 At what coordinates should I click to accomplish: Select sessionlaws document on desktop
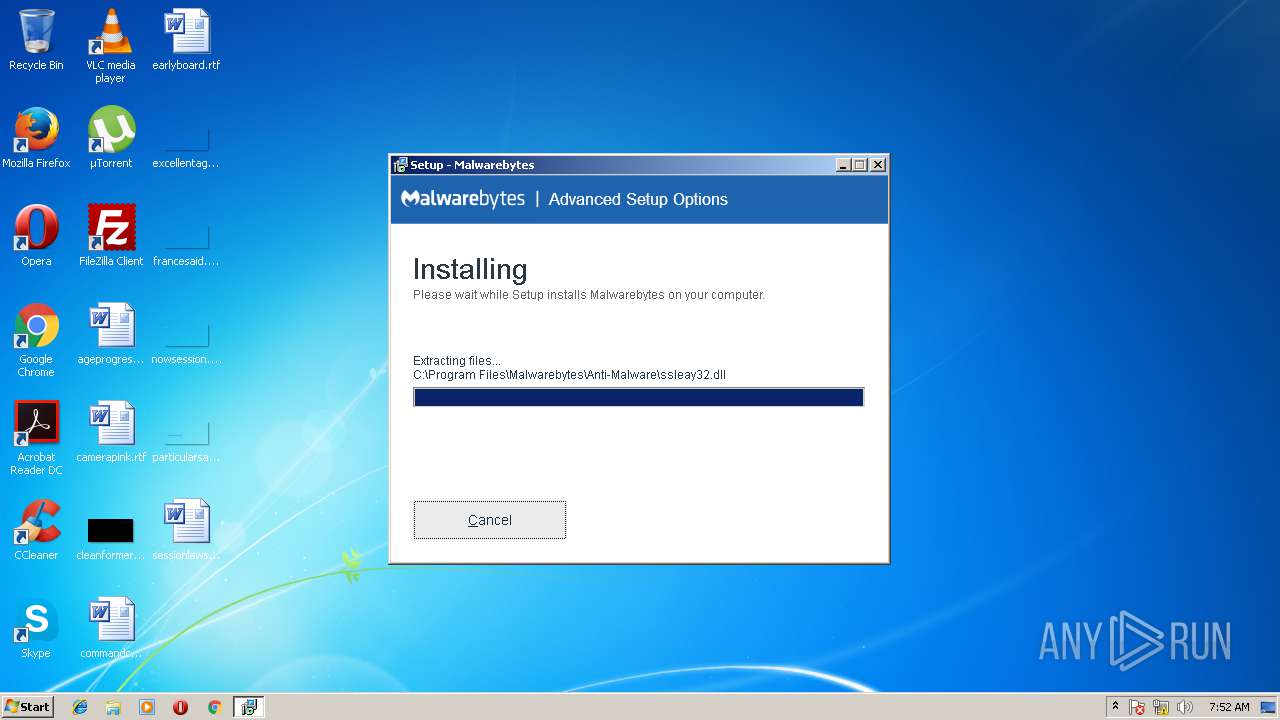point(186,530)
